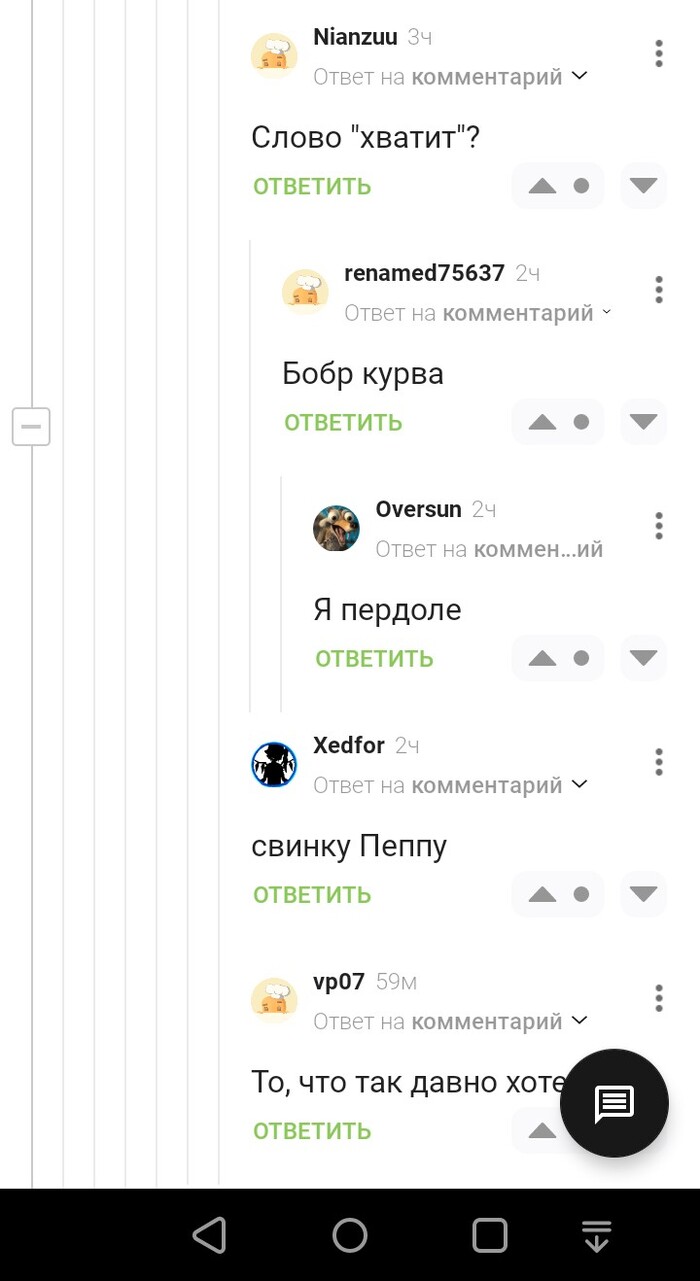The image size is (700, 1281).
Task: Downvote the "свинку Пеппу" comment
Action: (643, 894)
